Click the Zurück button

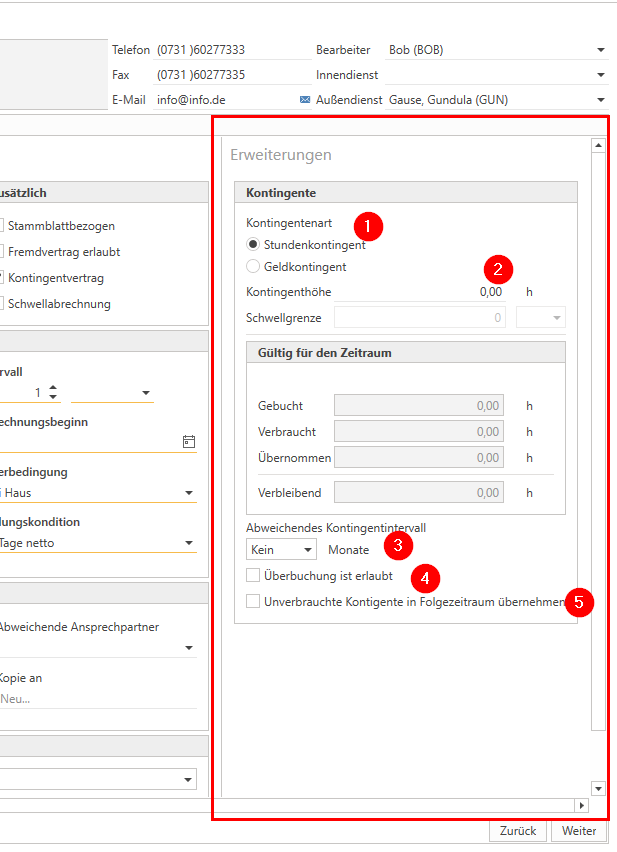(518, 831)
